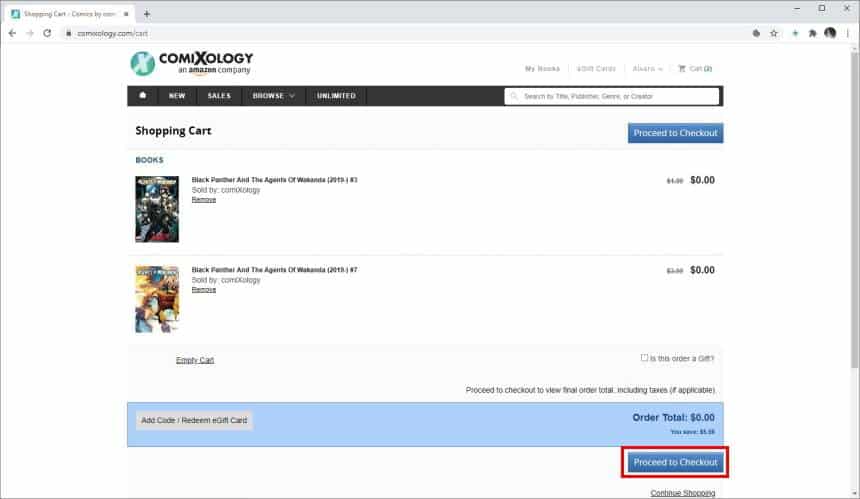Screen dimensions: 860x499
Task: Click bottom Proceed to Checkout button
Action: pyautogui.click(x=675, y=462)
